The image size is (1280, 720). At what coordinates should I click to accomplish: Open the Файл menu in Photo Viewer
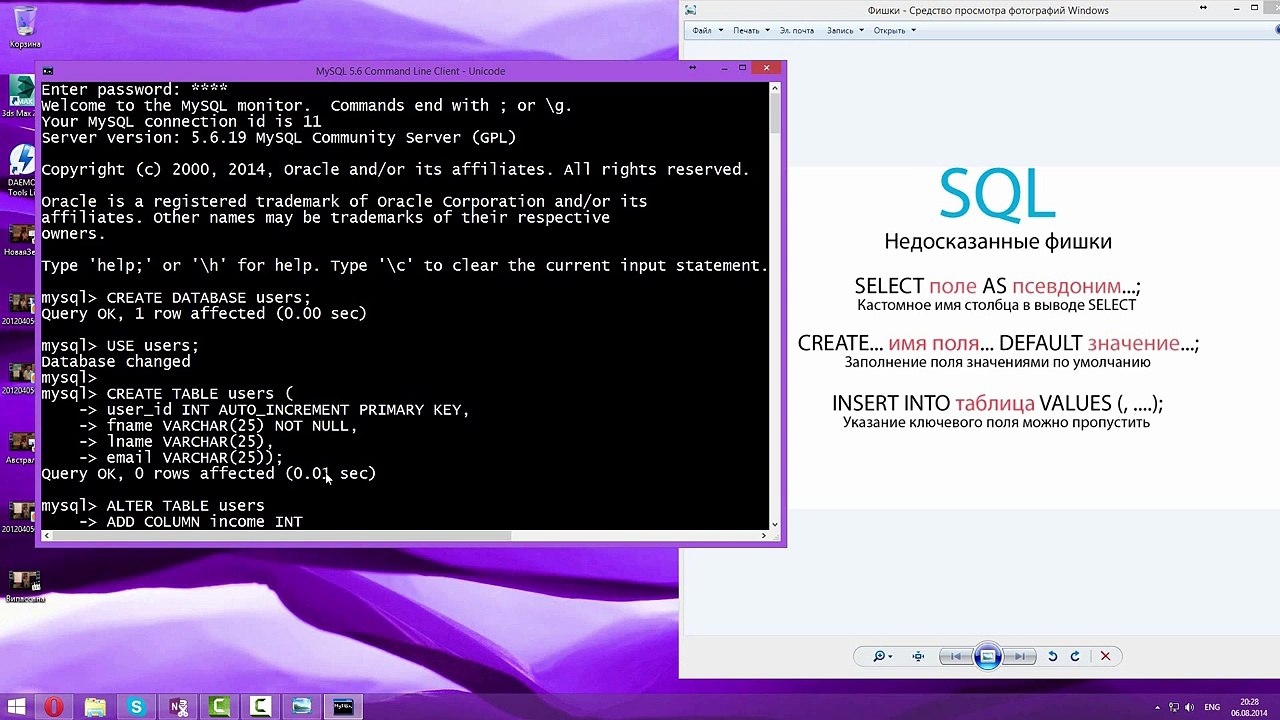coord(705,30)
